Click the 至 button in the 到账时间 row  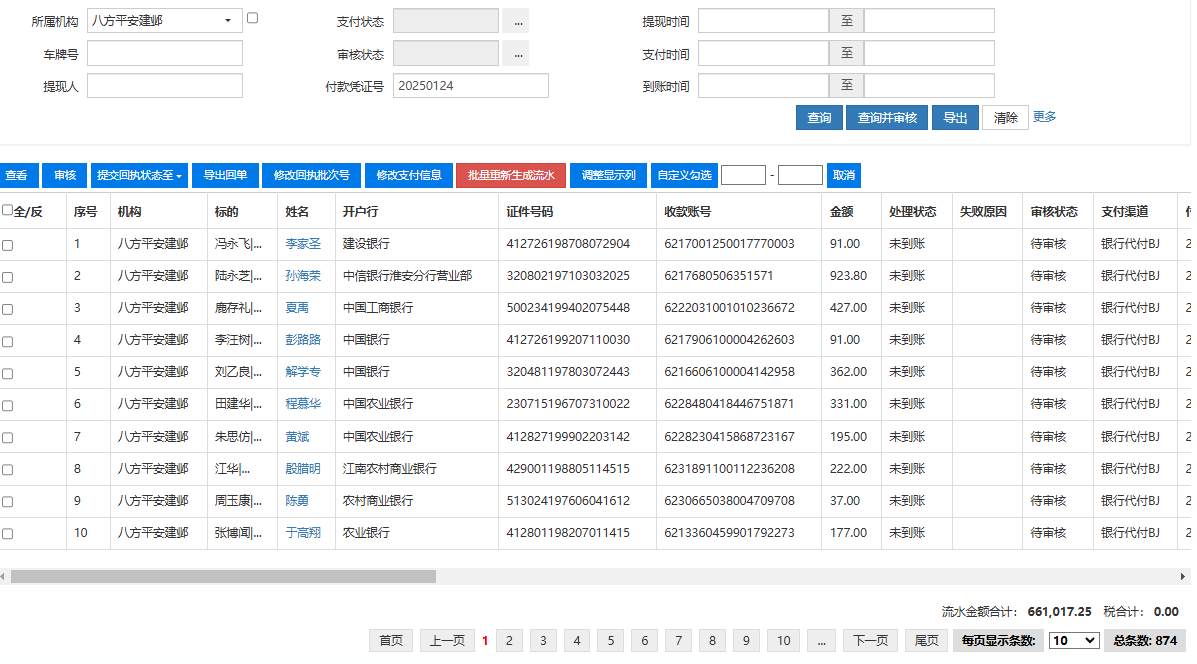846,86
